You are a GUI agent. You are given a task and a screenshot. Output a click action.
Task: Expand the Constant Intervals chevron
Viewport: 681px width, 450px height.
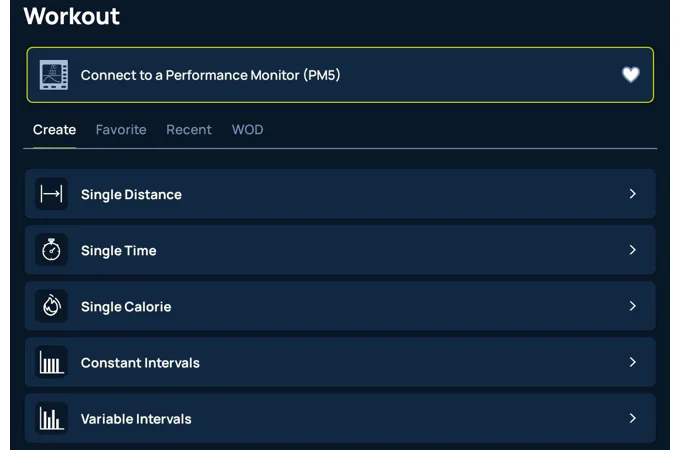click(x=632, y=362)
